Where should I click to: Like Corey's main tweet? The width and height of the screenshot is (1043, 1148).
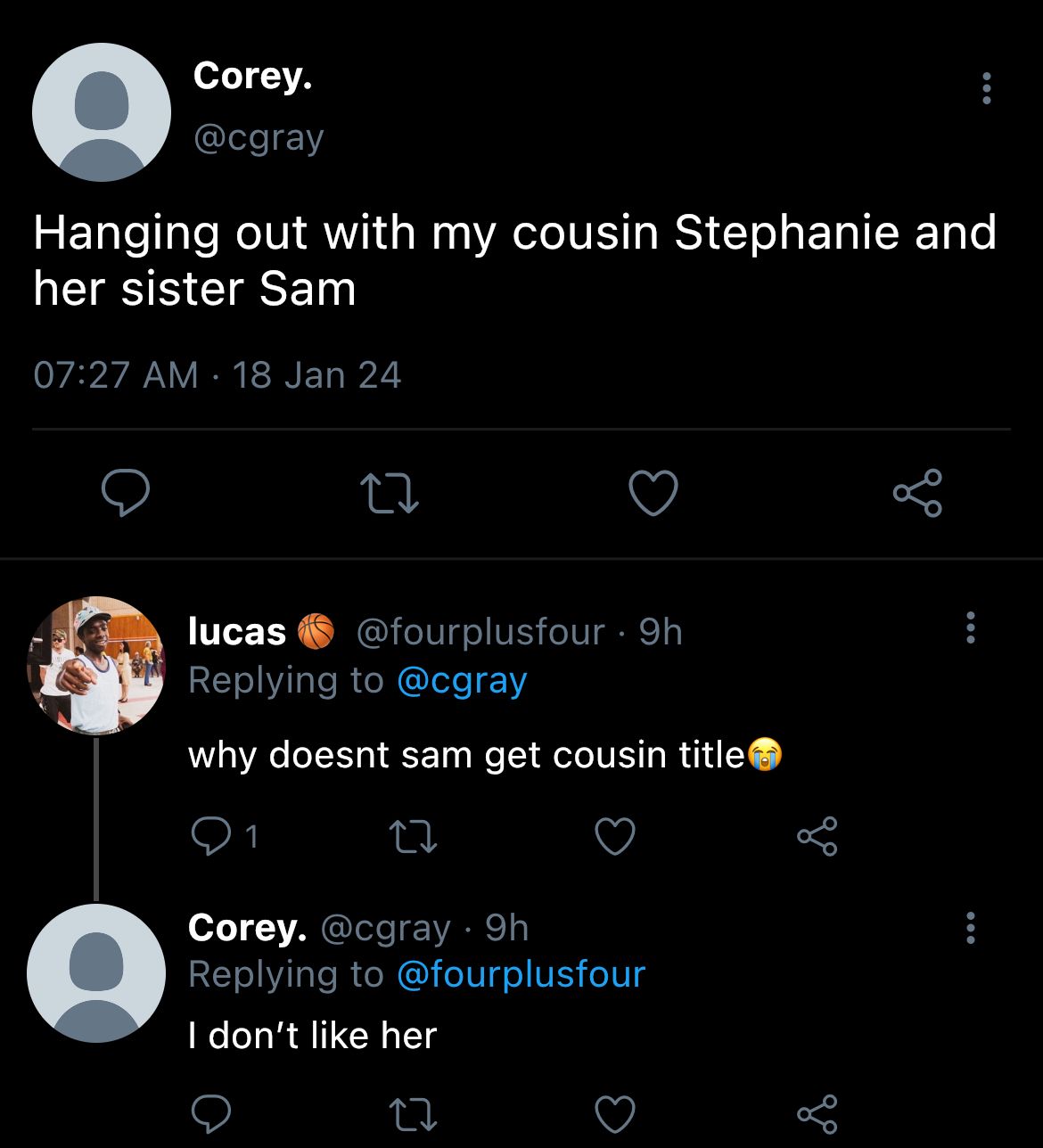point(653,493)
